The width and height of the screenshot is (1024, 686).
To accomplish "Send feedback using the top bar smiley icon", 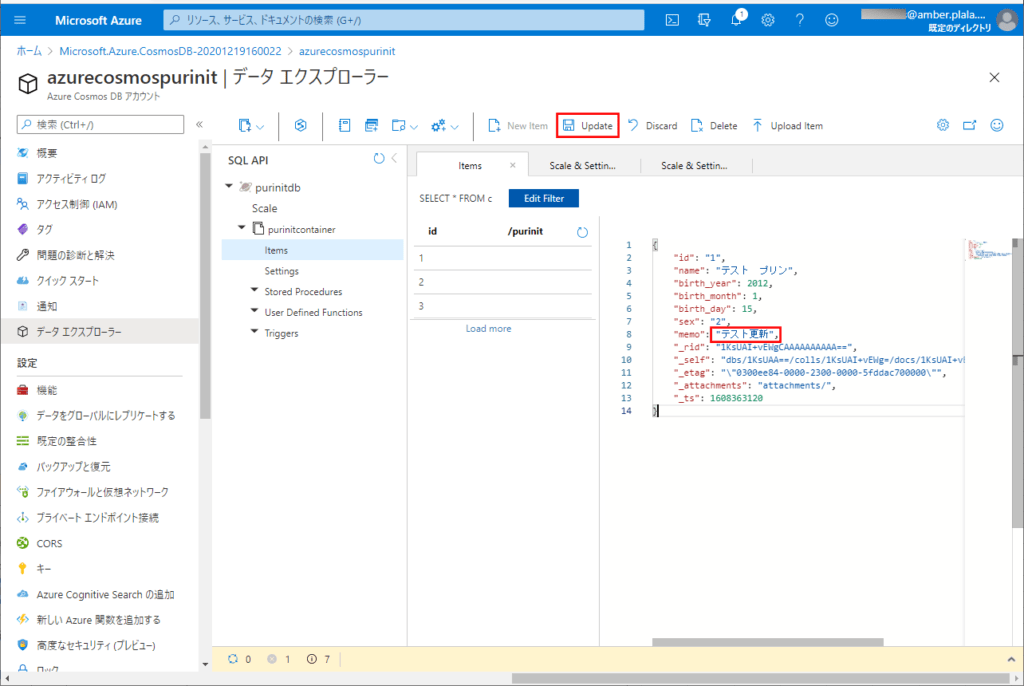I will point(830,19).
